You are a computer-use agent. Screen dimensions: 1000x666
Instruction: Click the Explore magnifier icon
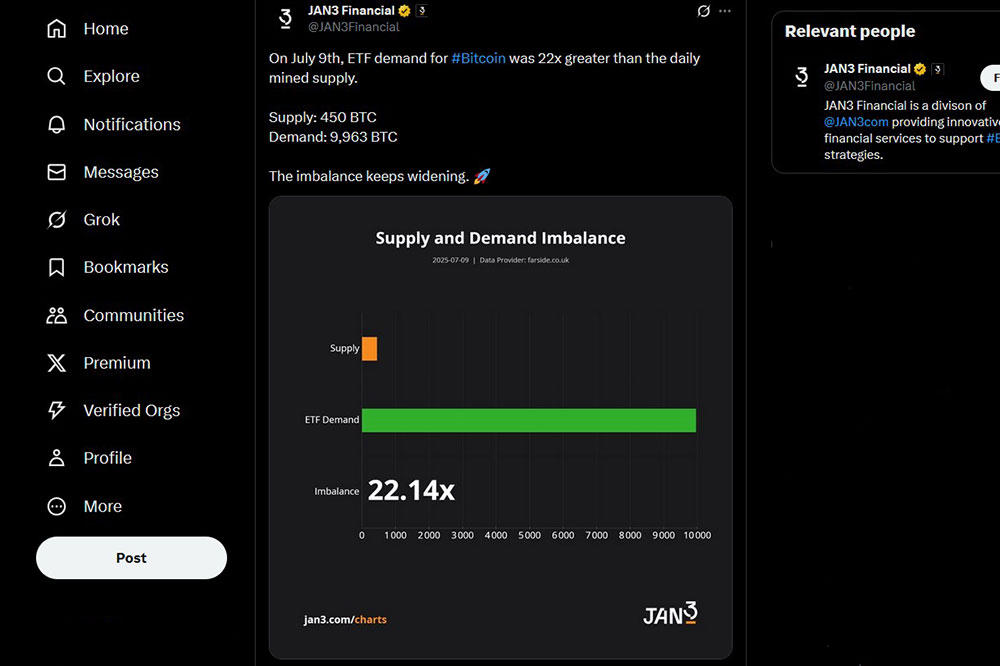point(56,76)
